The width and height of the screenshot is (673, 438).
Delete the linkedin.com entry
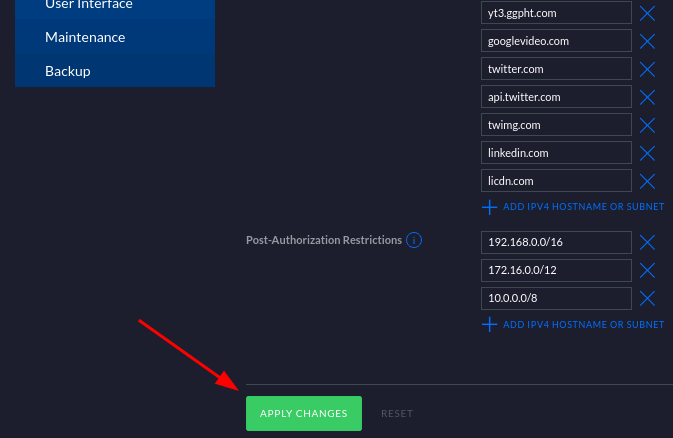(647, 153)
